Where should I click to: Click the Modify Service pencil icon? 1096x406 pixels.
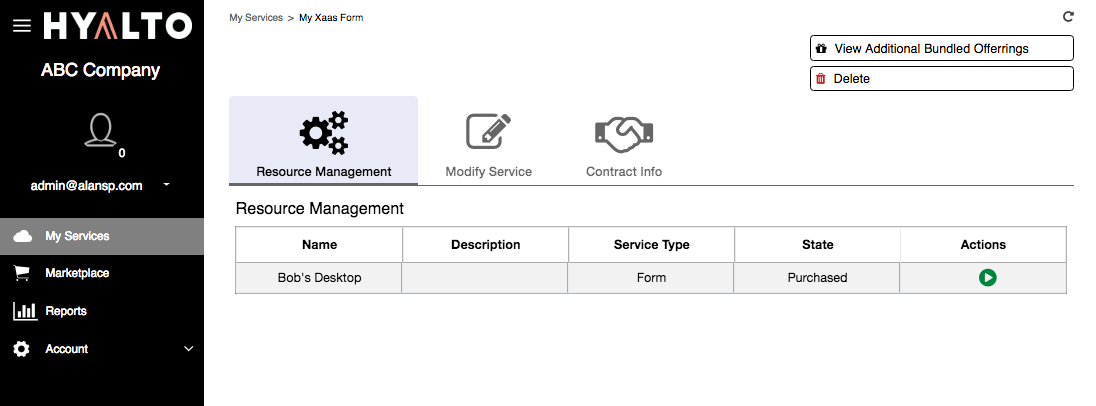coord(489,131)
